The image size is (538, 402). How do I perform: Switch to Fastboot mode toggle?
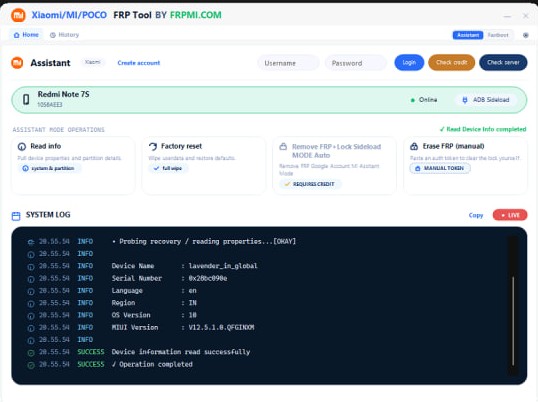498,35
